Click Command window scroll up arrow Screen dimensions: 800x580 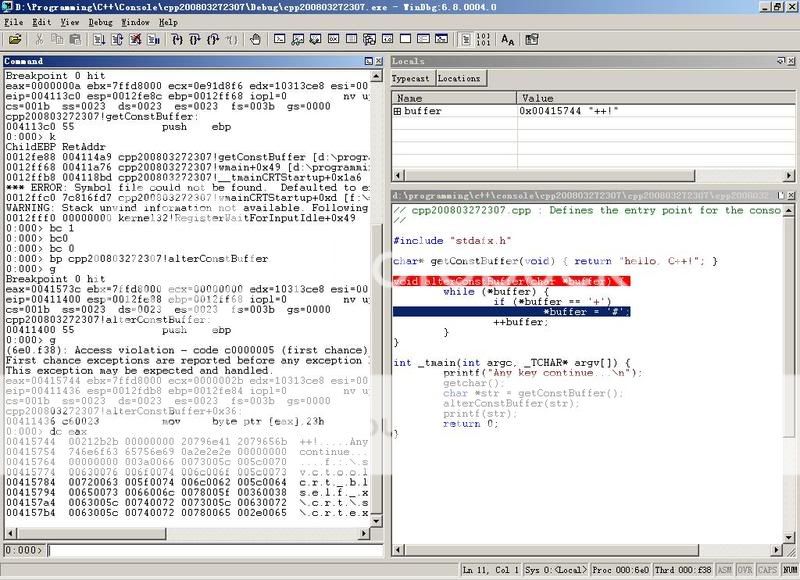pyautogui.click(x=377, y=76)
